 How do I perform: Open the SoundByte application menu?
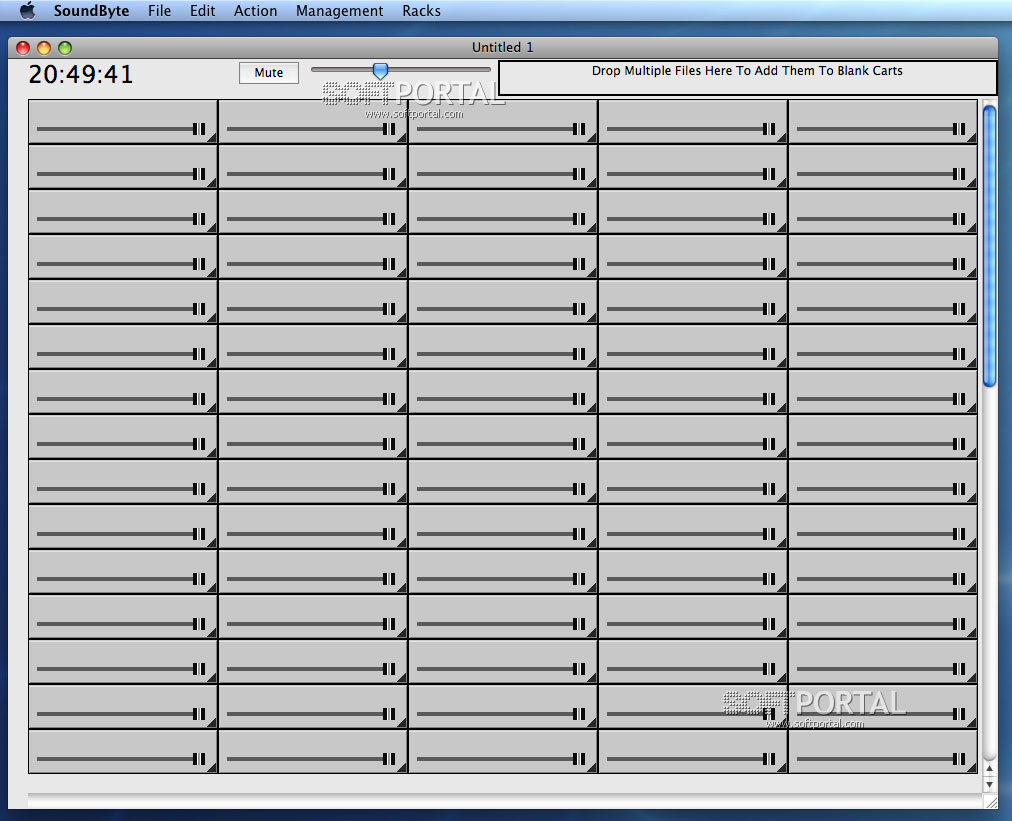[x=91, y=11]
